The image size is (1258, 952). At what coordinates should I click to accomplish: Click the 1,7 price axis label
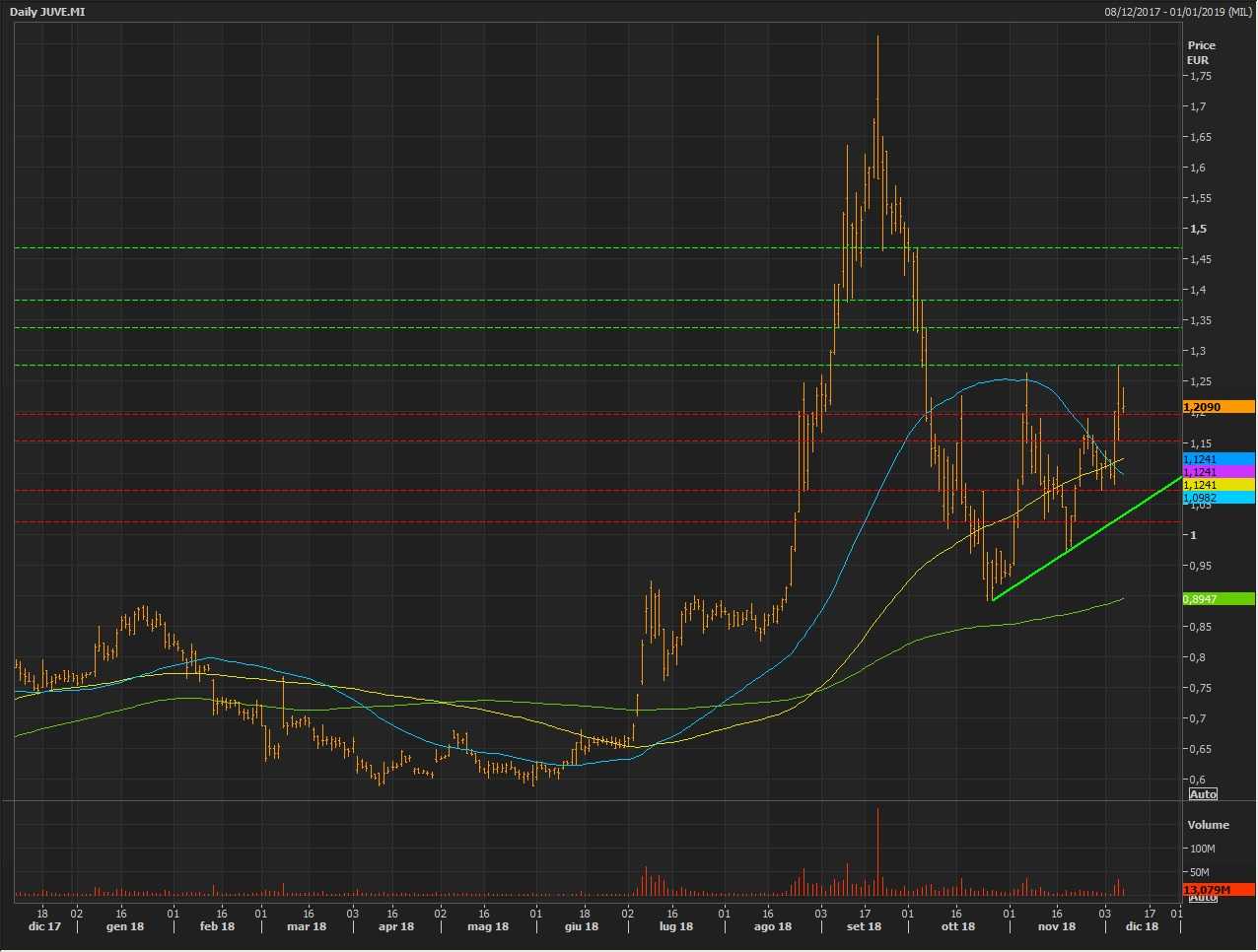pos(1198,106)
